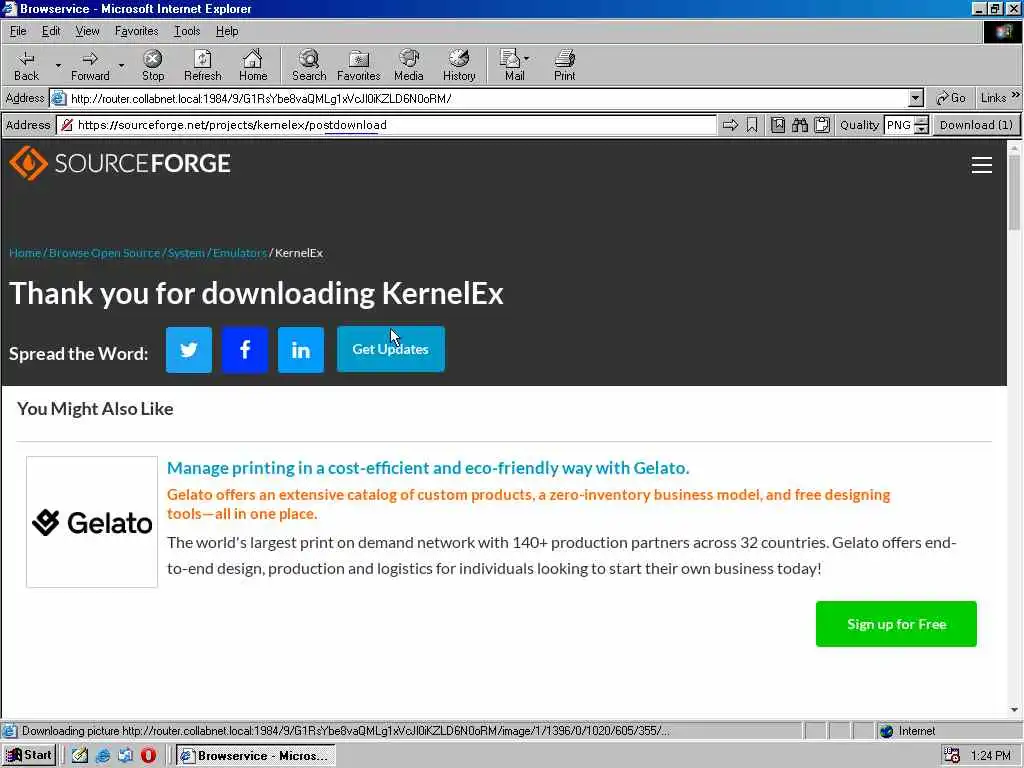Screen dimensions: 1024x768
Task: Open the Favorites toolbar icon
Action: click(359, 65)
